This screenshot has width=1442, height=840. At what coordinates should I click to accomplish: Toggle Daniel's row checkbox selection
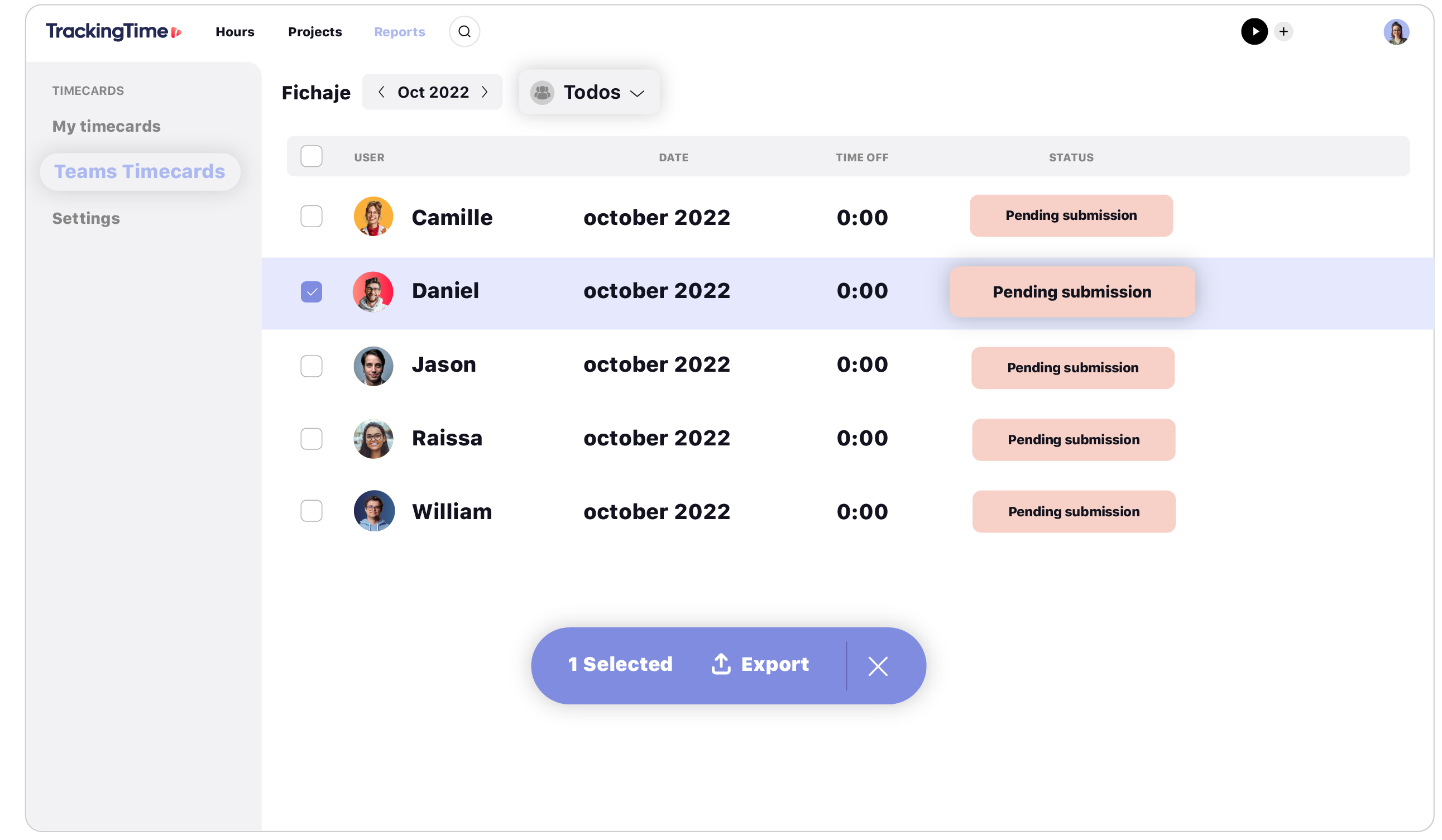(x=311, y=290)
